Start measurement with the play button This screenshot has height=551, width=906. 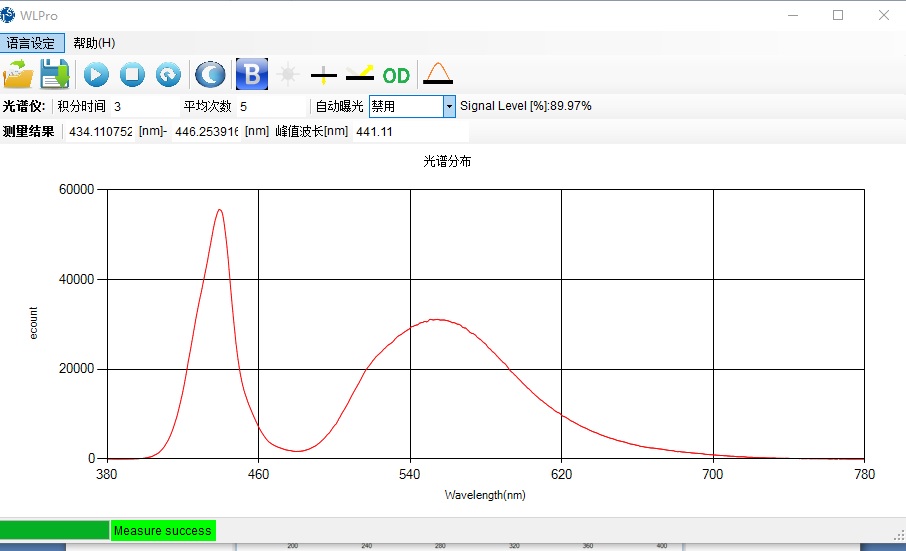pos(96,74)
